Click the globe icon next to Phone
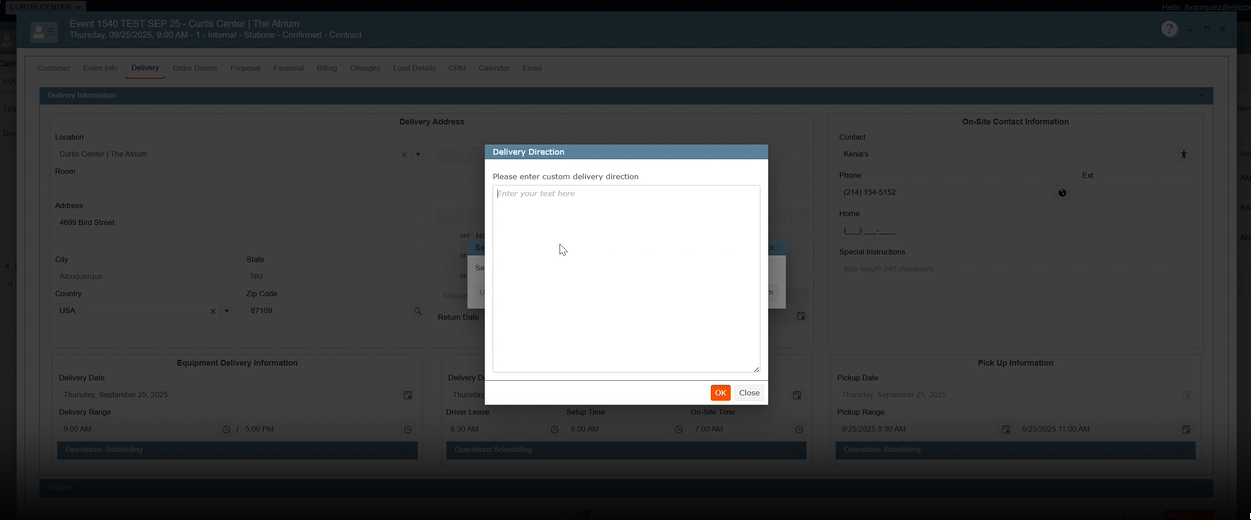The width and height of the screenshot is (1251, 520). [1062, 193]
